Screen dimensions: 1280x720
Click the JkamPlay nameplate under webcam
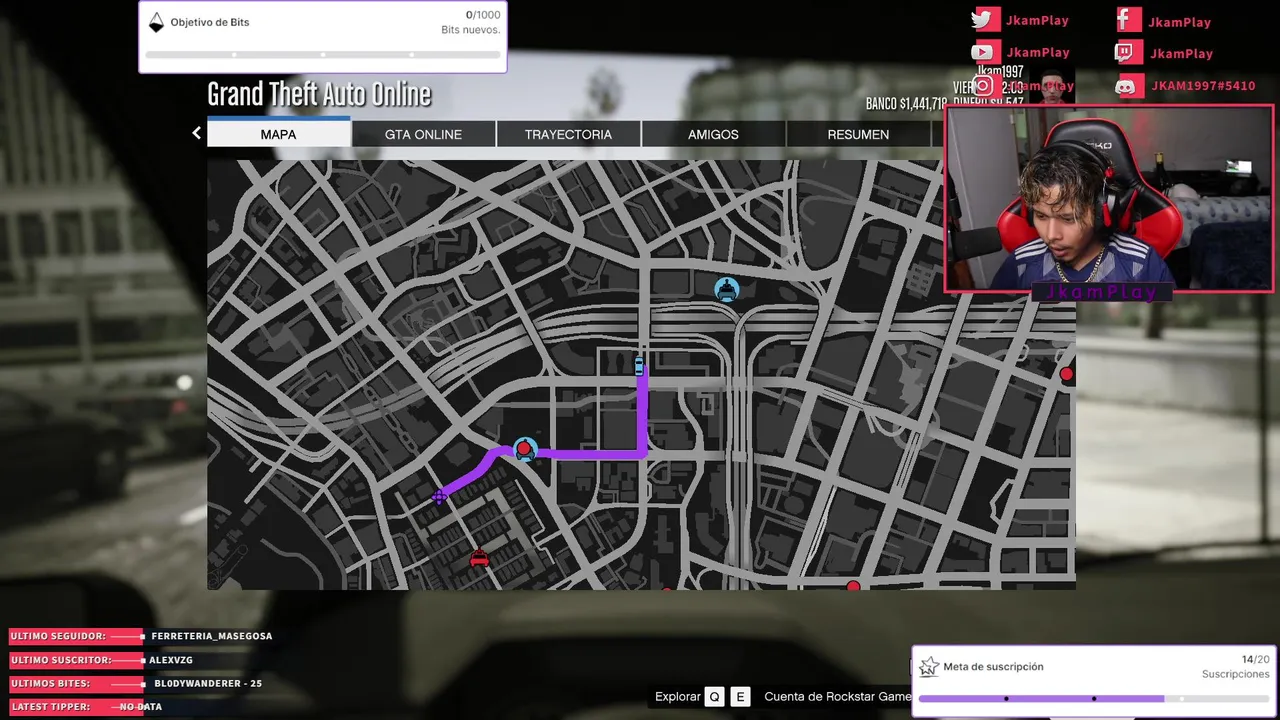coord(1100,292)
